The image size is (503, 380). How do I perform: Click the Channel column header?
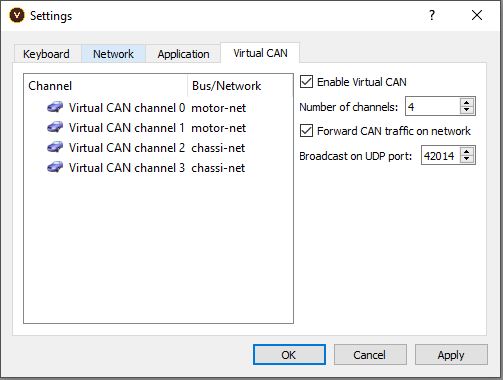click(x=105, y=86)
